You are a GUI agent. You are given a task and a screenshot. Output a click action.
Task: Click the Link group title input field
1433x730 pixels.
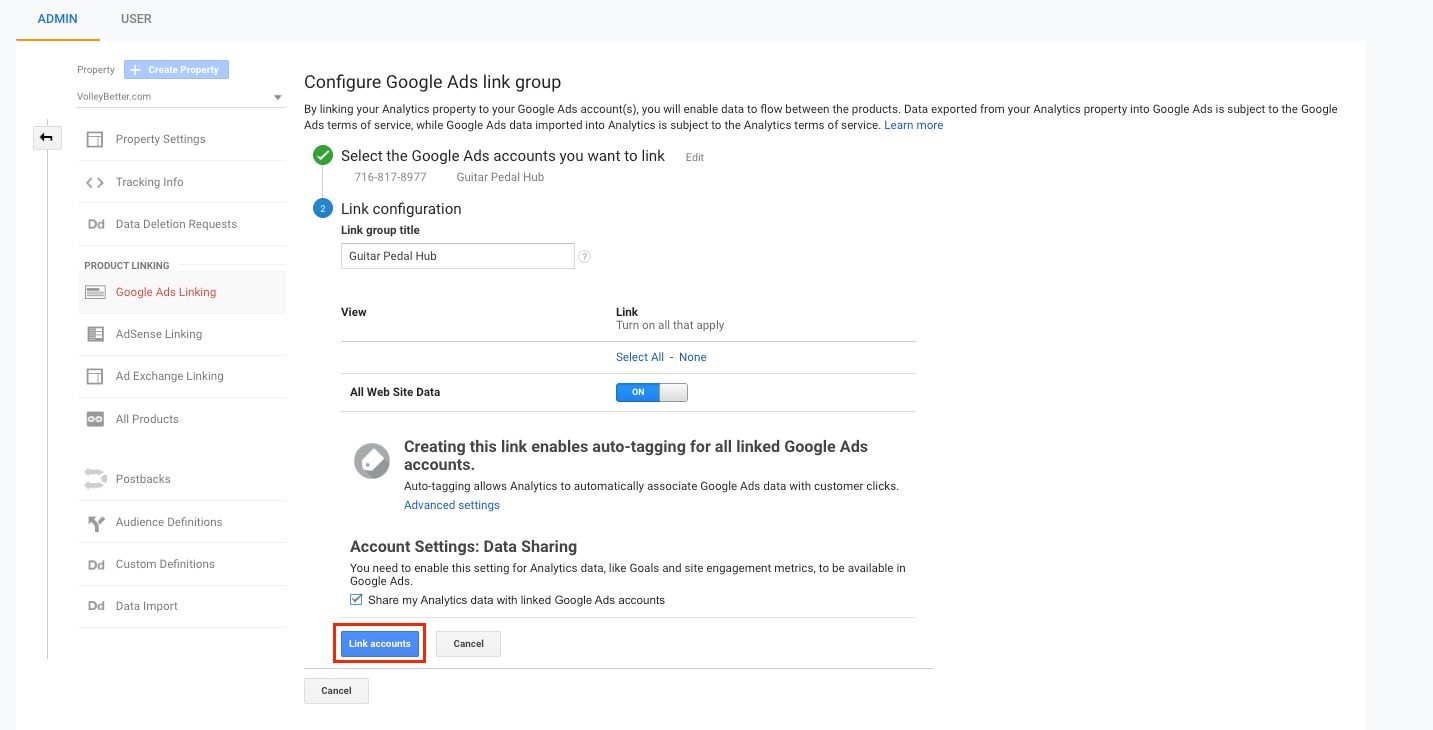458,256
